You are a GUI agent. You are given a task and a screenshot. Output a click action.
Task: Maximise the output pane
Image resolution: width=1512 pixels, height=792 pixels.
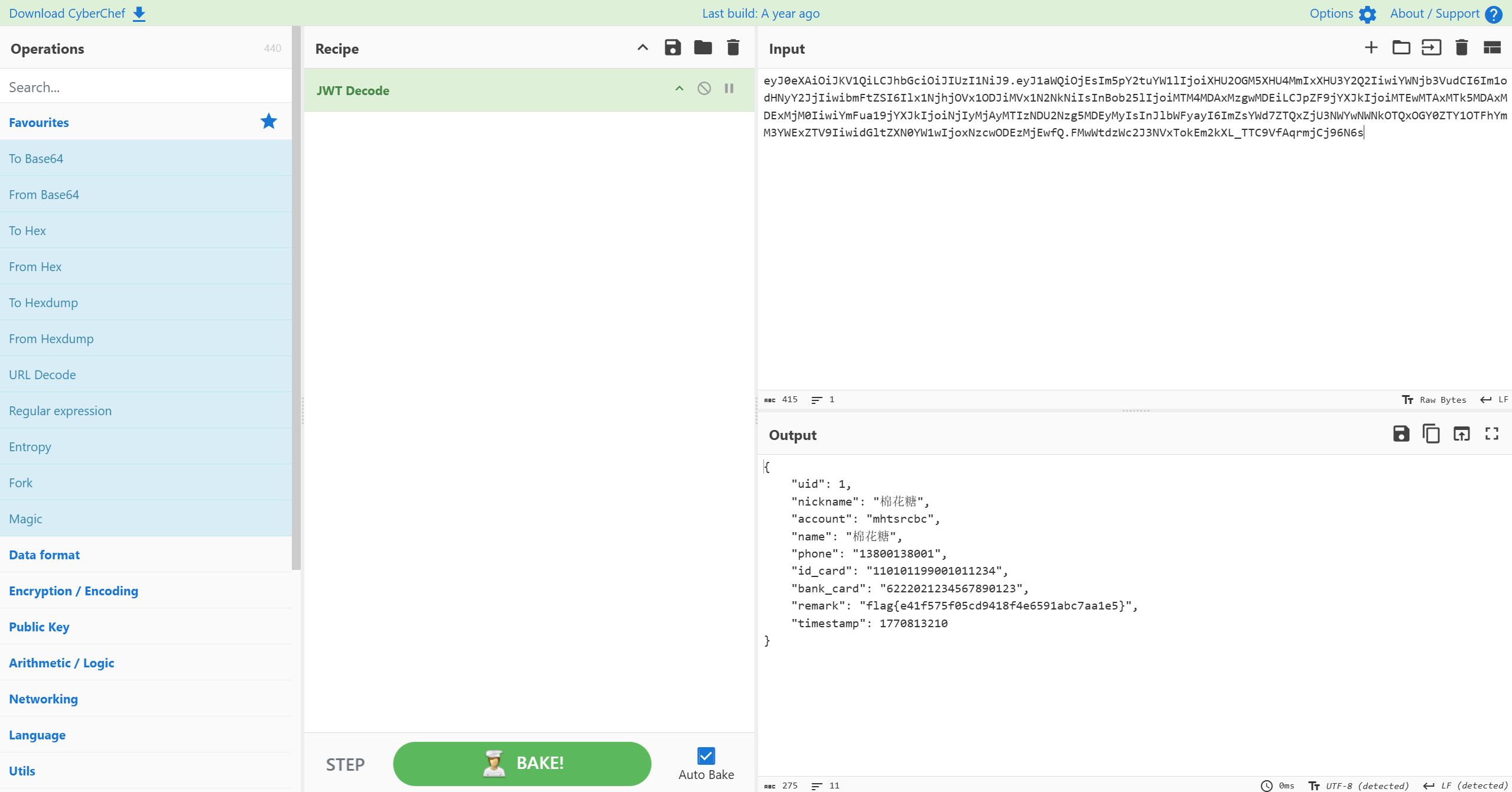1491,434
